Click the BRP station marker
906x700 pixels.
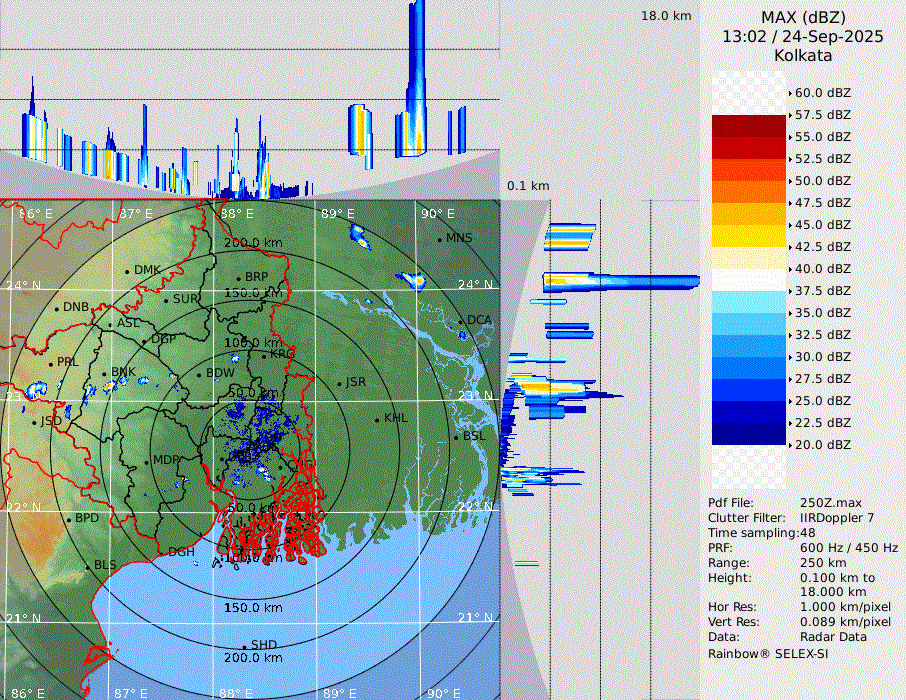[238, 278]
